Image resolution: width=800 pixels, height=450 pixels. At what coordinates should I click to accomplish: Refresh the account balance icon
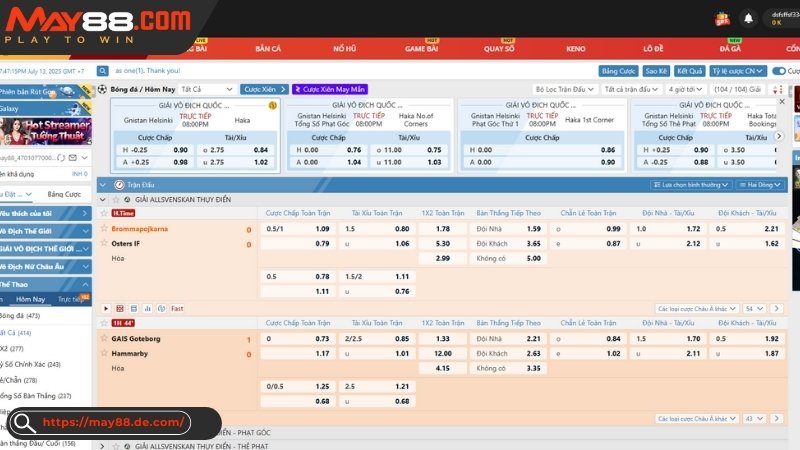(x=61, y=158)
